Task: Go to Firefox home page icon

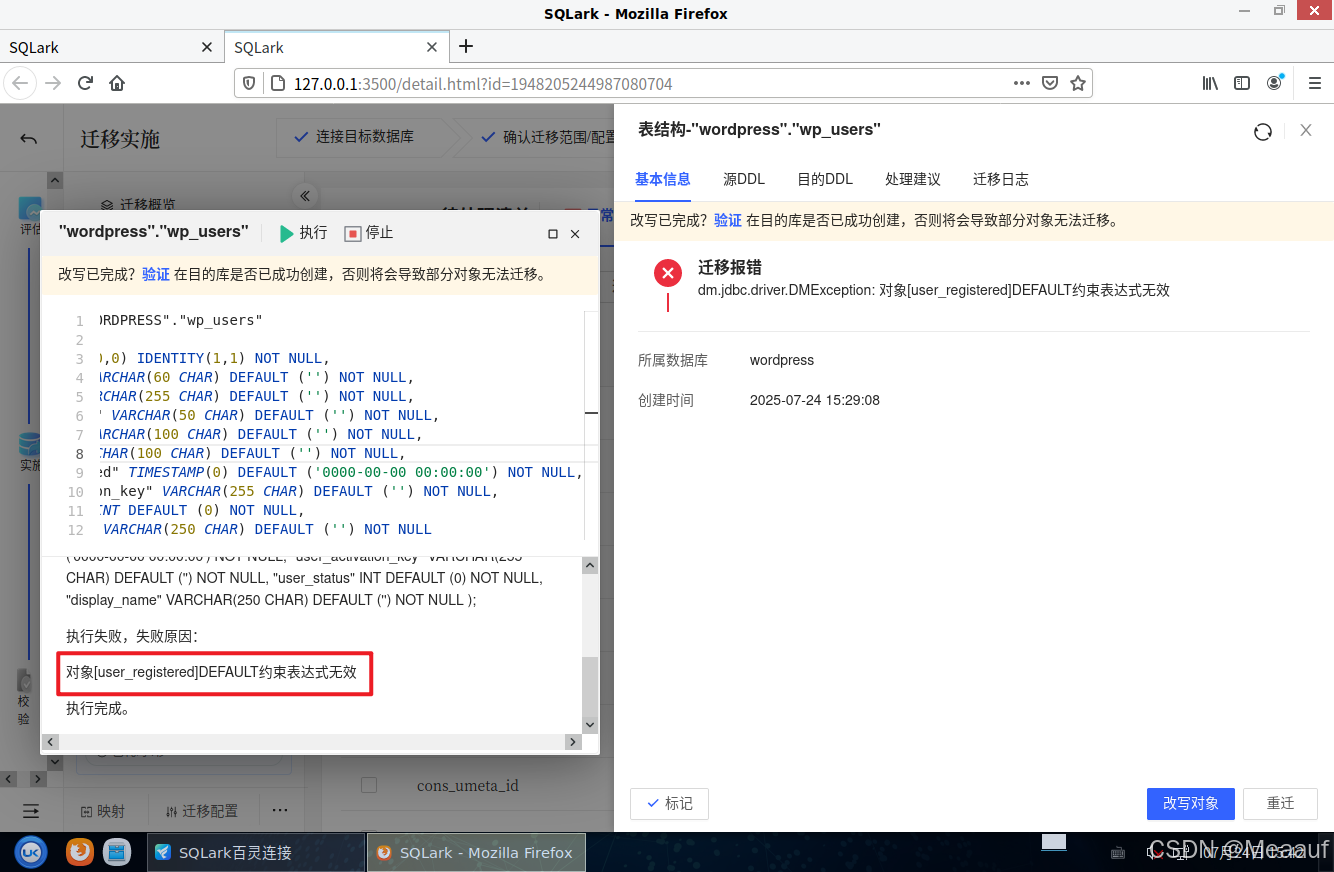Action: point(117,83)
